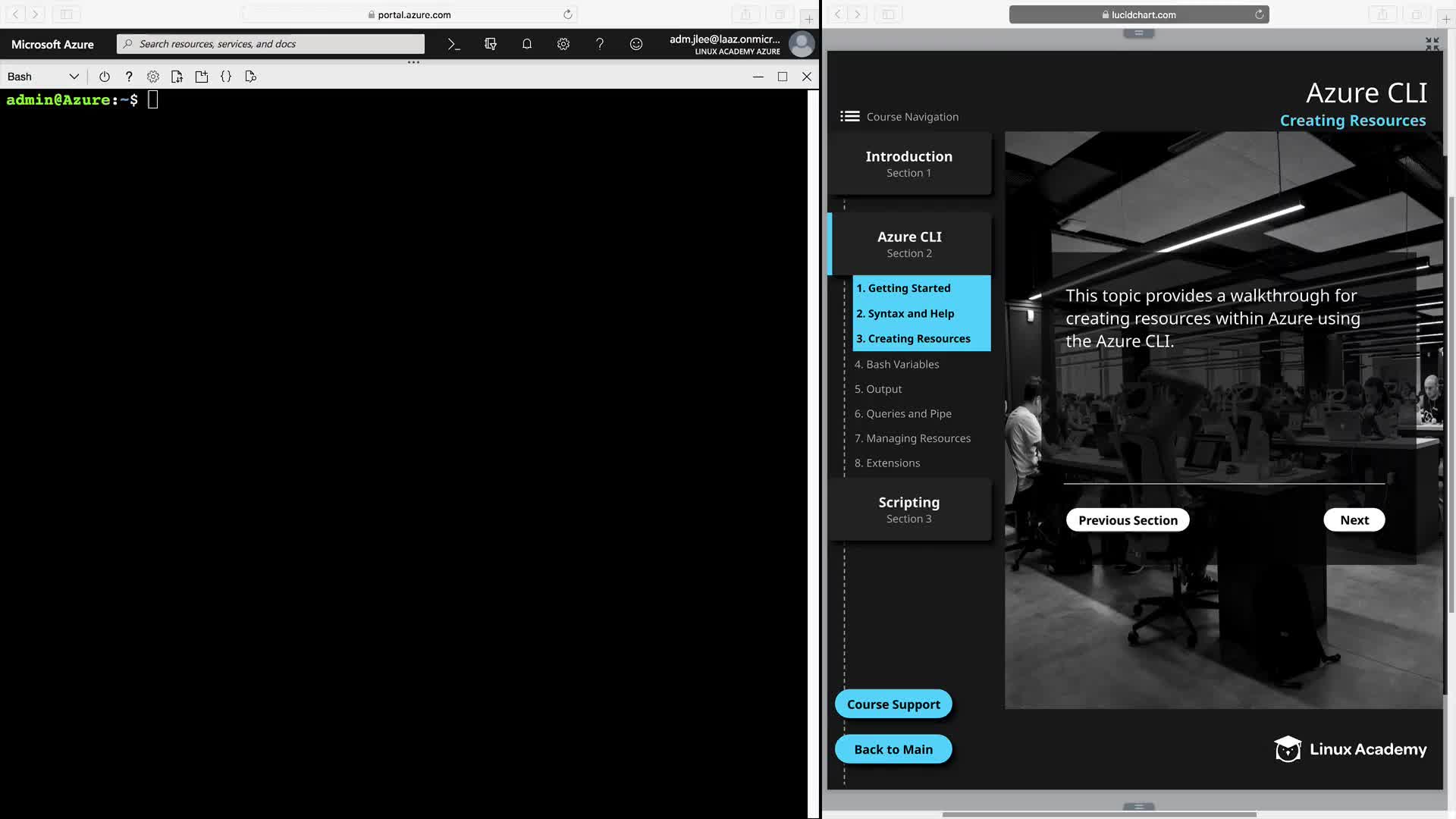Select the 6. Queries and Pipe topic
This screenshot has height=819, width=1456.
(902, 413)
